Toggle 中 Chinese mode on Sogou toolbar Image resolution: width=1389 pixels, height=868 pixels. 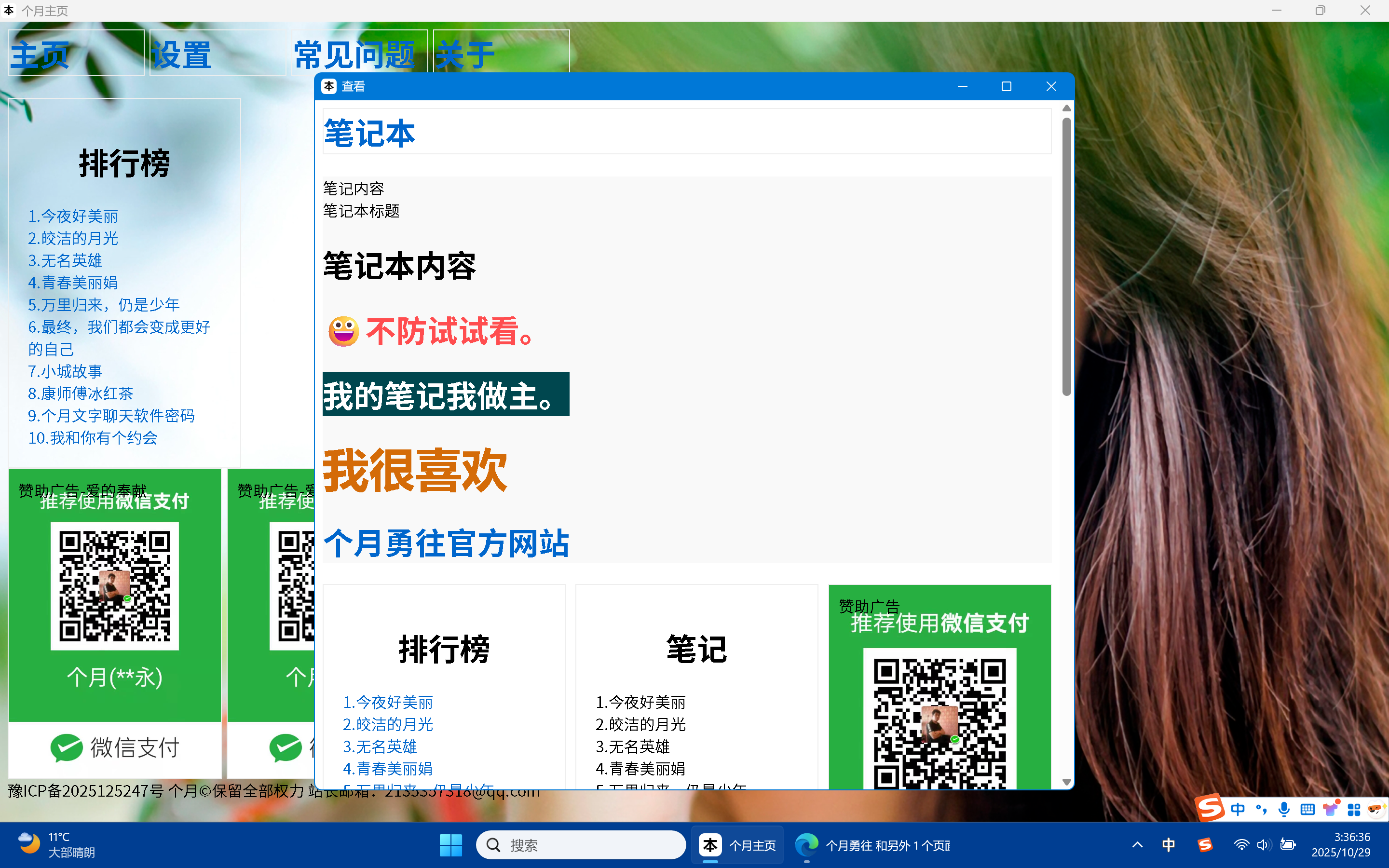1238,810
